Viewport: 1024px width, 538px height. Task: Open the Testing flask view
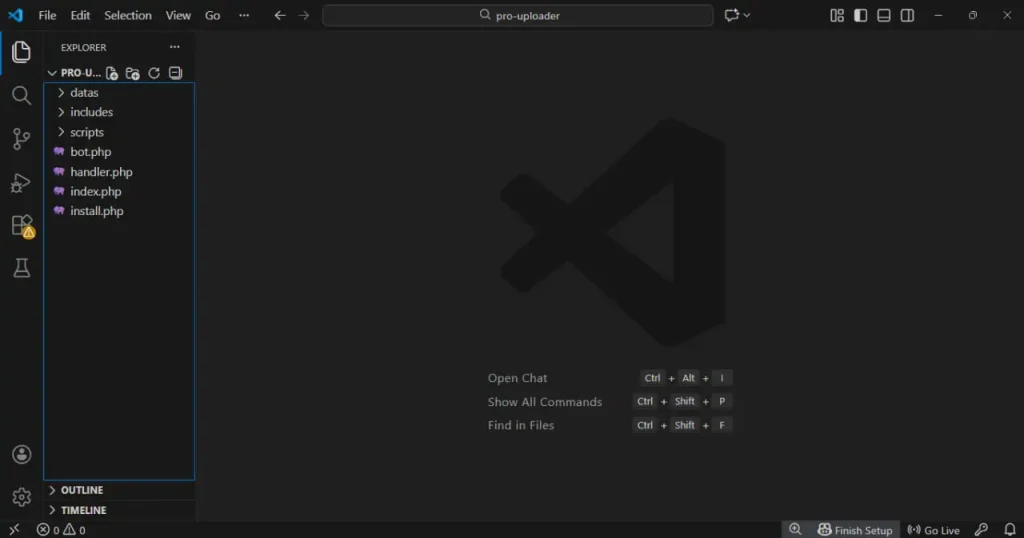(x=22, y=268)
